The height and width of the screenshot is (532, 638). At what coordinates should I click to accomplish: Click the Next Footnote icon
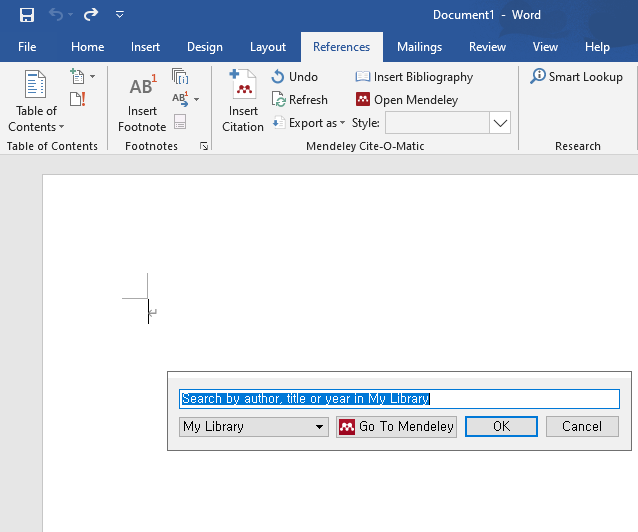pos(180,99)
